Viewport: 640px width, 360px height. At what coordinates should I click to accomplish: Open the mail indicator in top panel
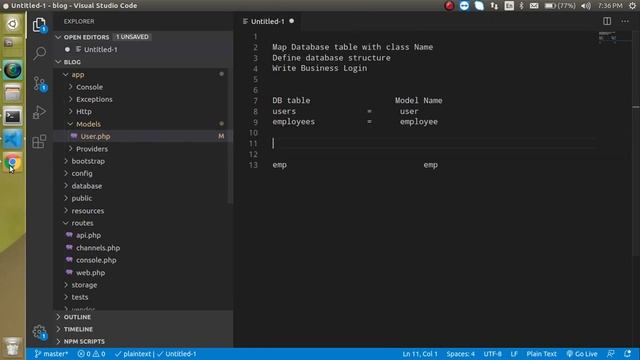[x=534, y=6]
